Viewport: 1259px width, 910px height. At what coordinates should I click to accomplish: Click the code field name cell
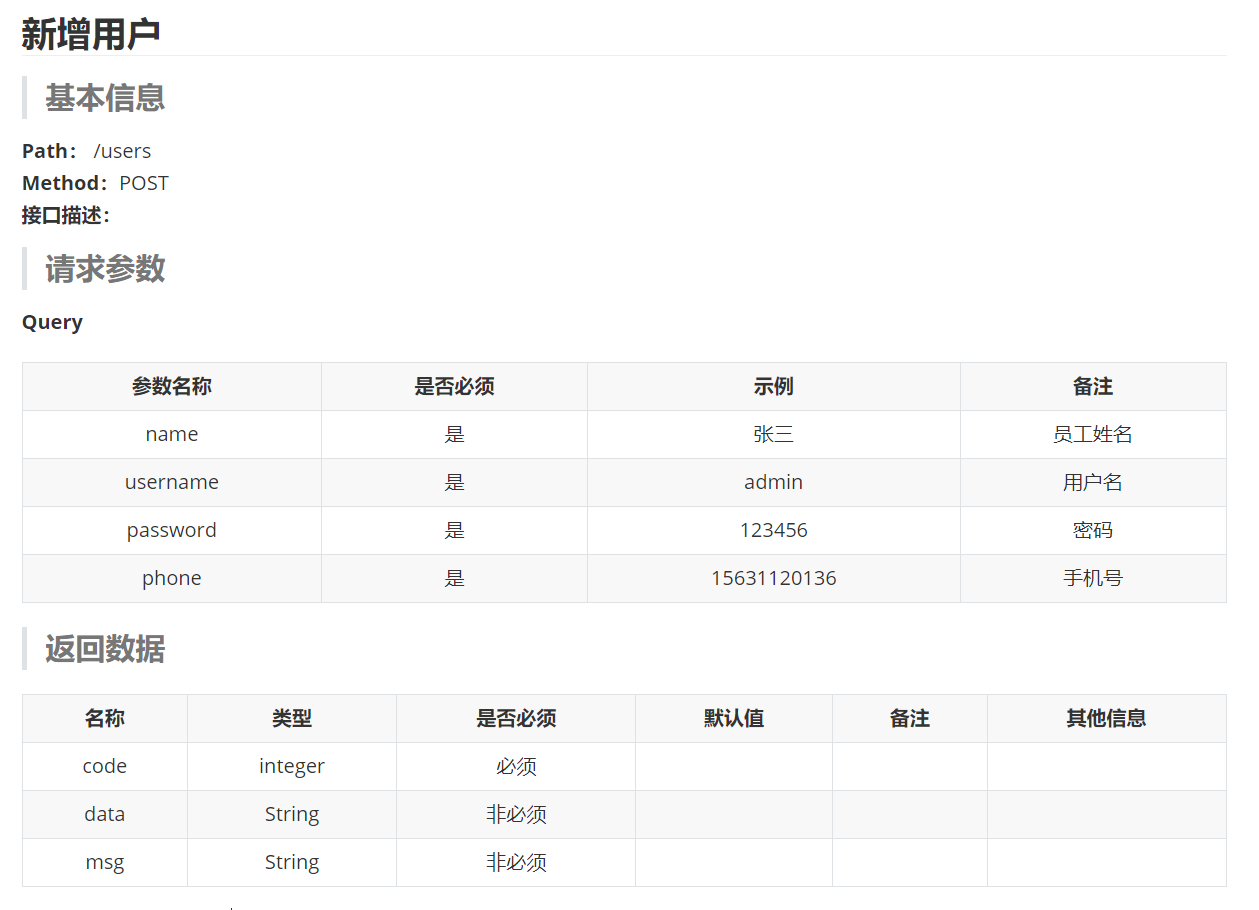click(104, 766)
